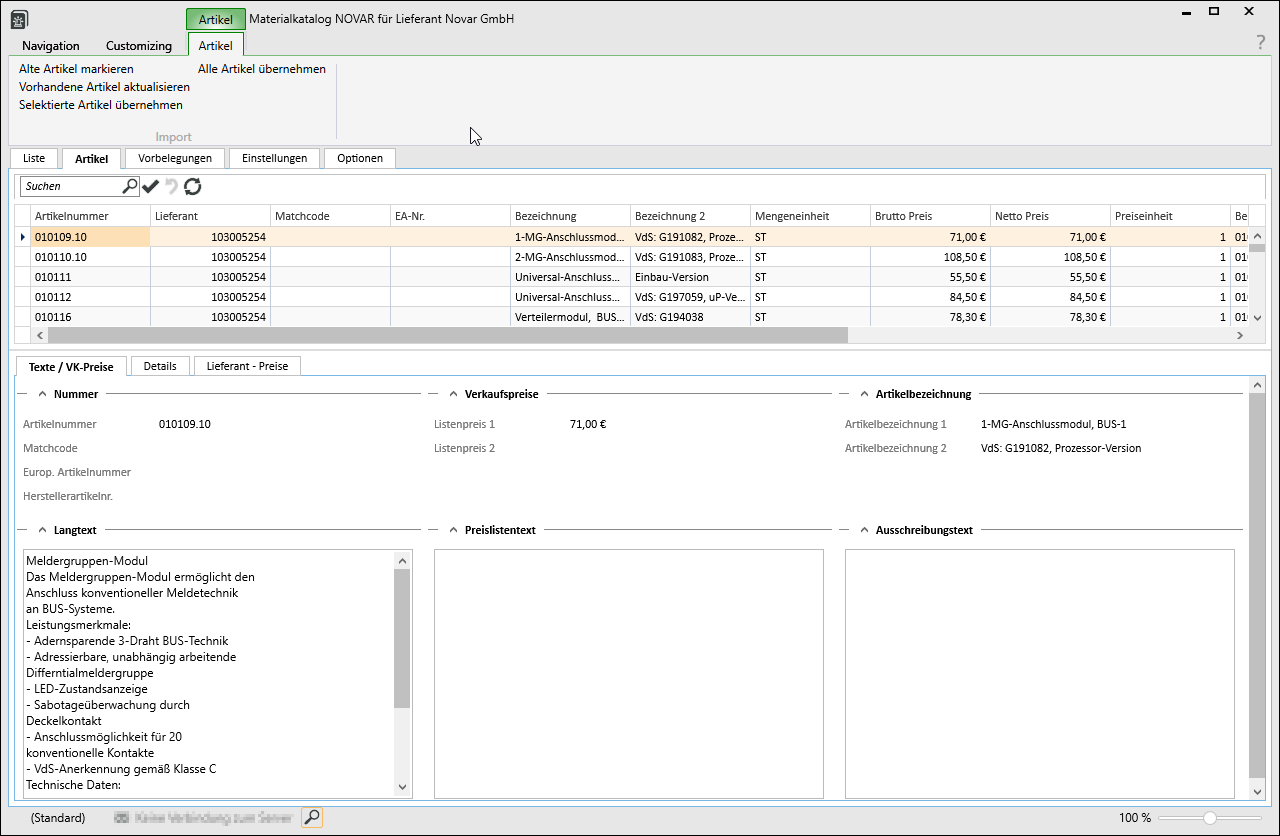
Task: Collapse the Ausschreibungstext section
Action: pyautogui.click(x=863, y=530)
